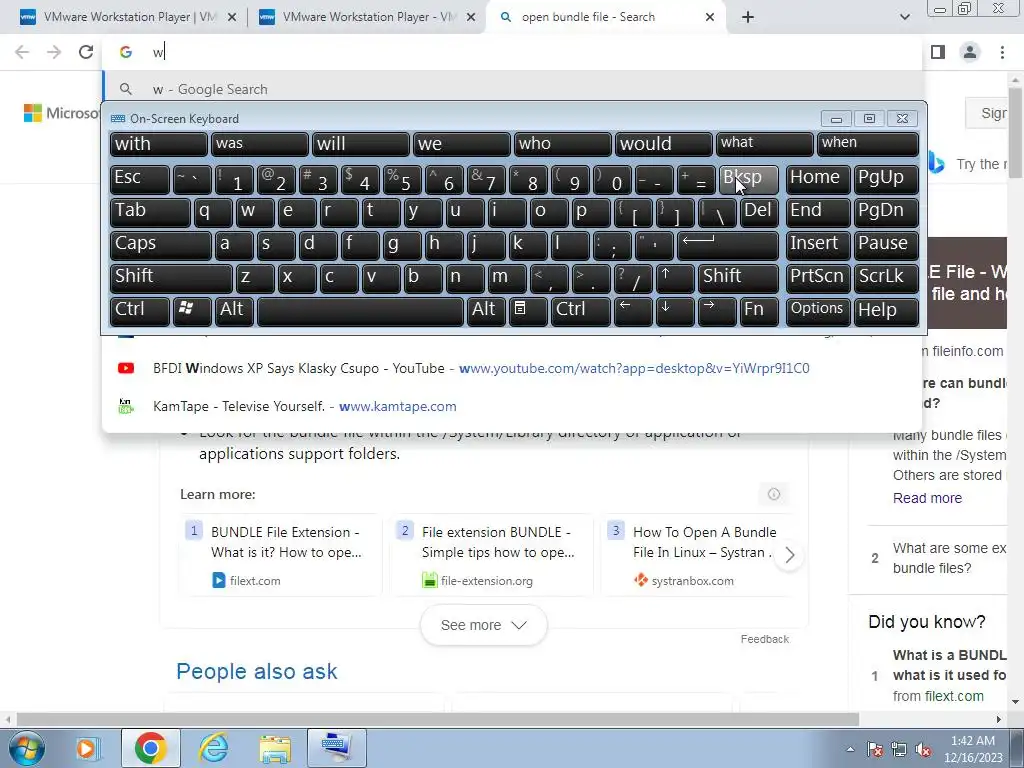This screenshot has width=1024, height=768.
Task: Open the filext.com BUNDLE File Extension card
Action: 280,554
